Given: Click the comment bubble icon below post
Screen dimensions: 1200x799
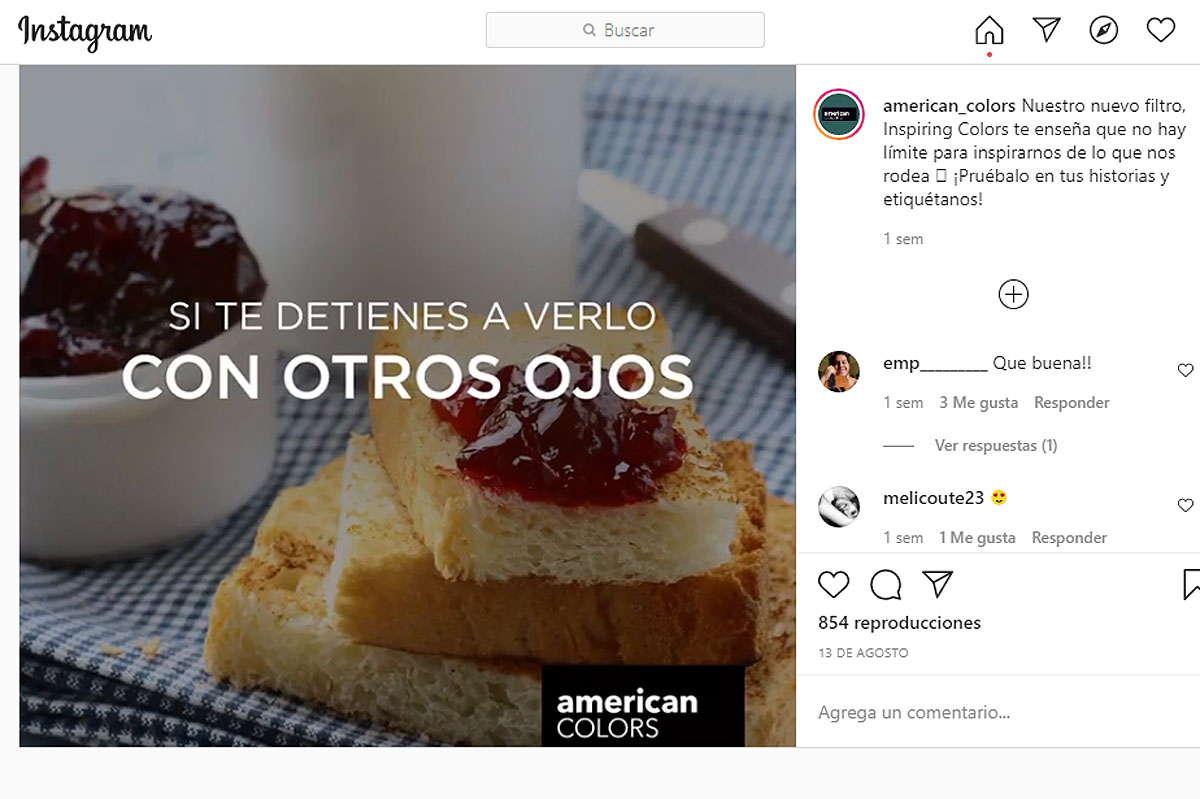Looking at the screenshot, I should [x=885, y=584].
